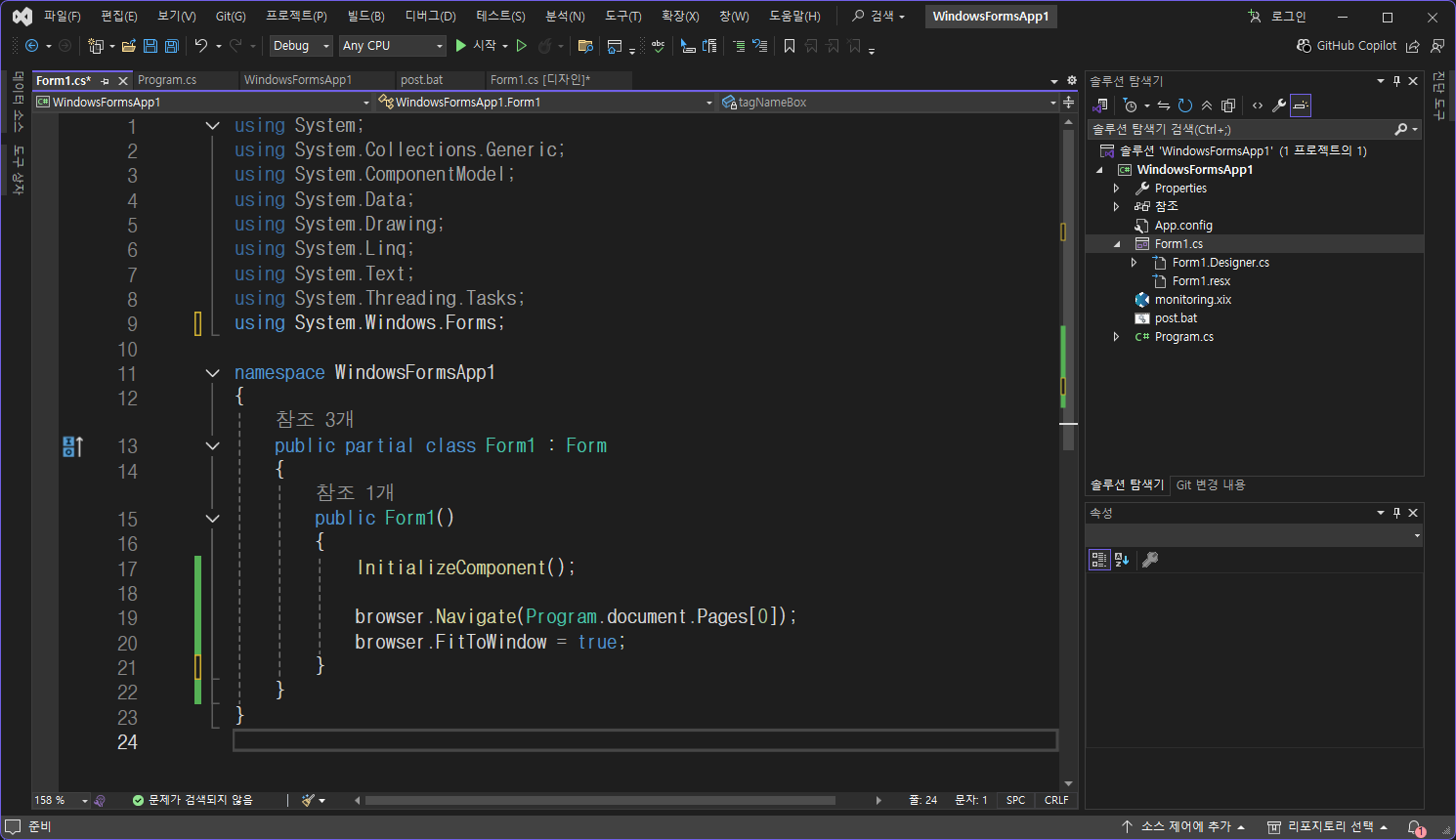Open the 디버그(D) menu
1456x840 pixels.
click(430, 17)
